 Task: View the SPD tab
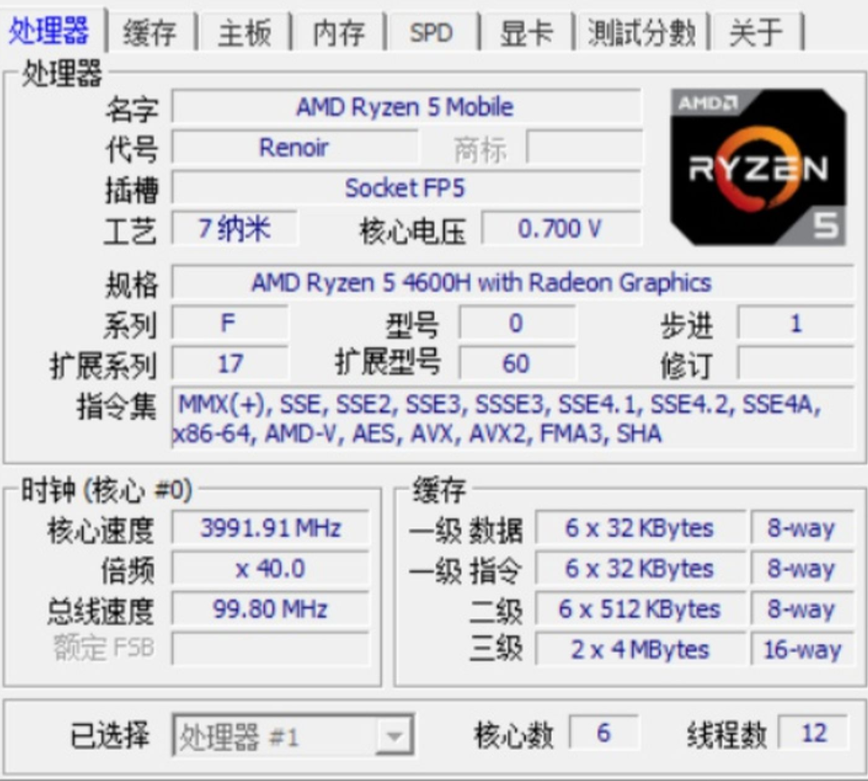point(431,31)
